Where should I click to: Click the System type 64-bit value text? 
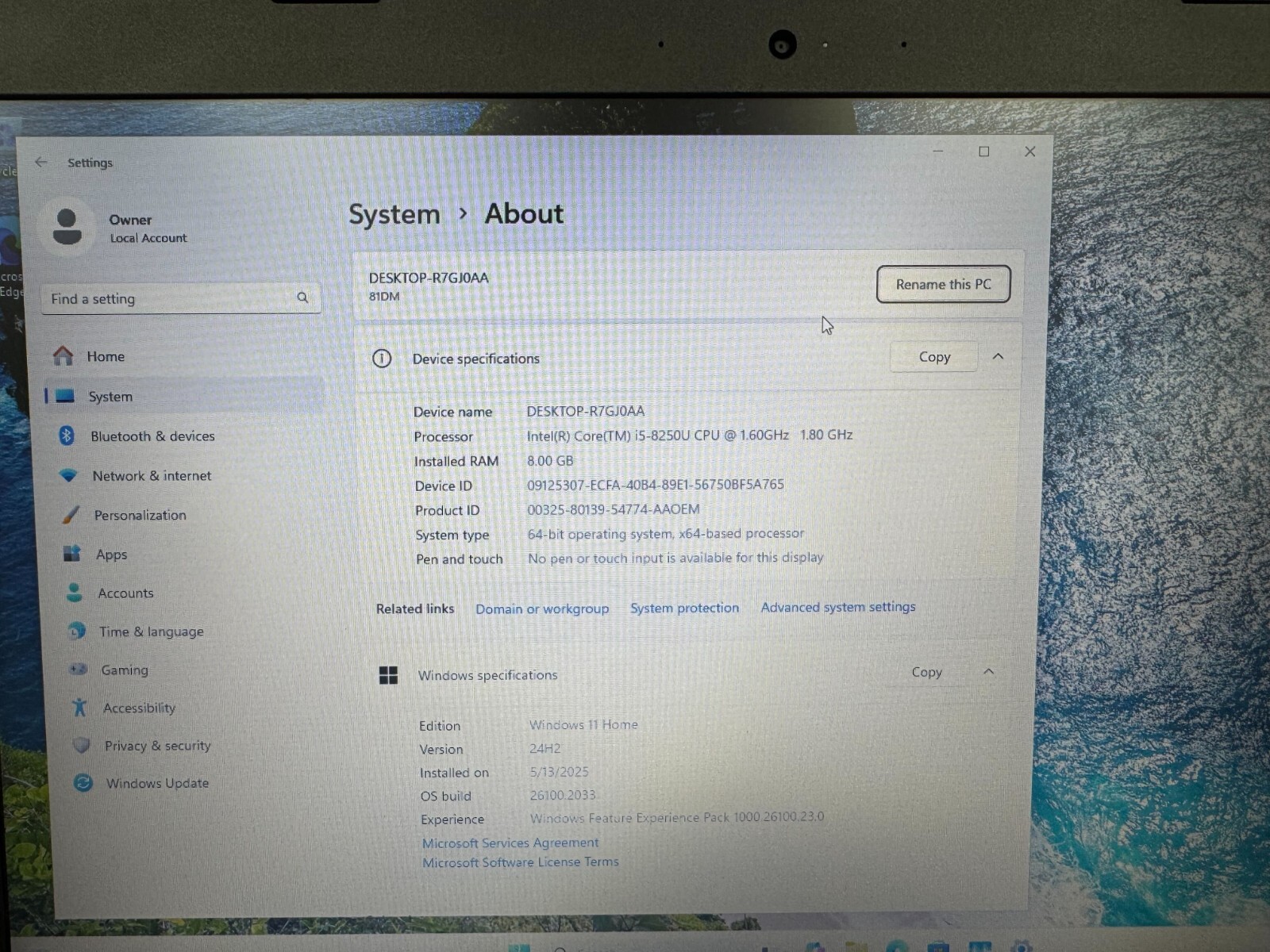[666, 534]
